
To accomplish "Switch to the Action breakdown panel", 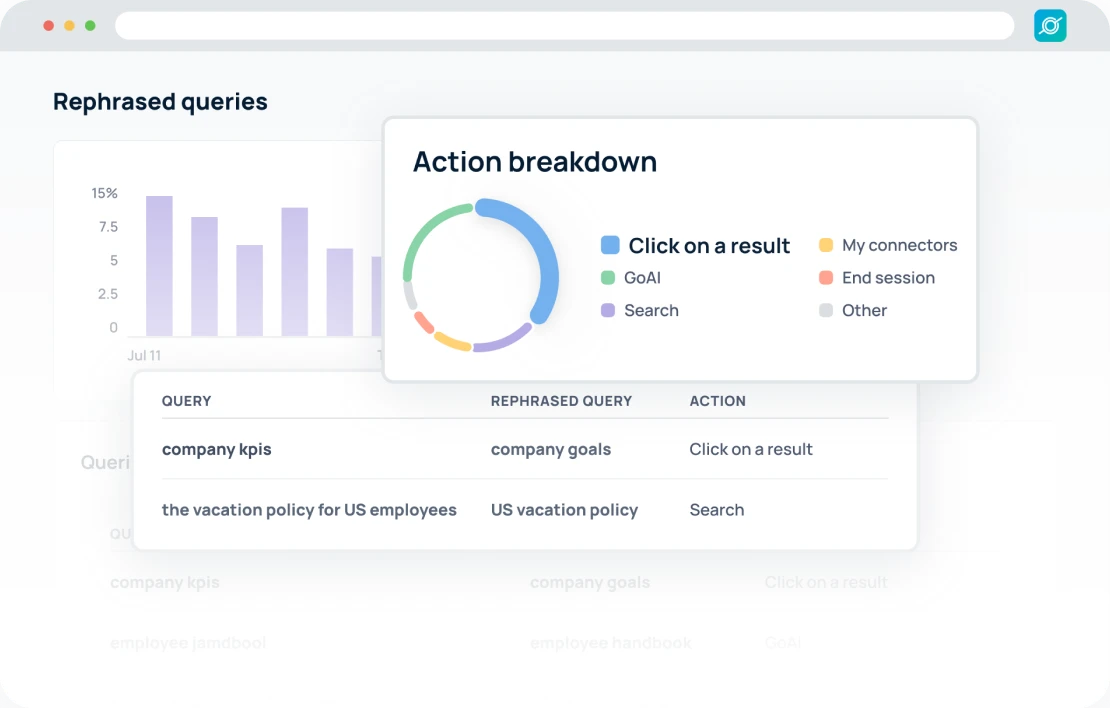I will coord(535,161).
